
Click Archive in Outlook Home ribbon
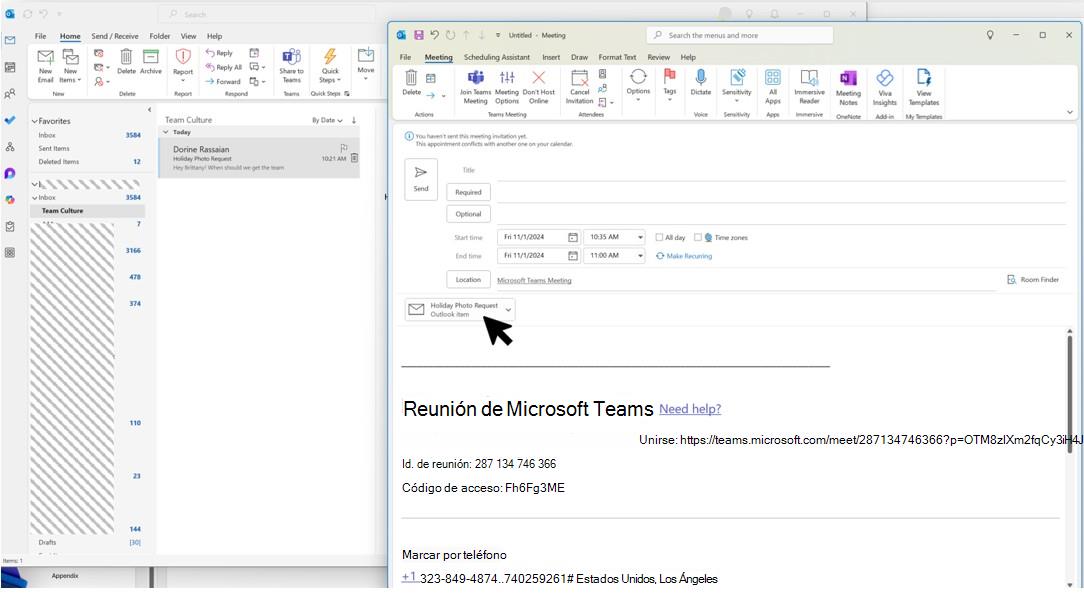coord(151,62)
